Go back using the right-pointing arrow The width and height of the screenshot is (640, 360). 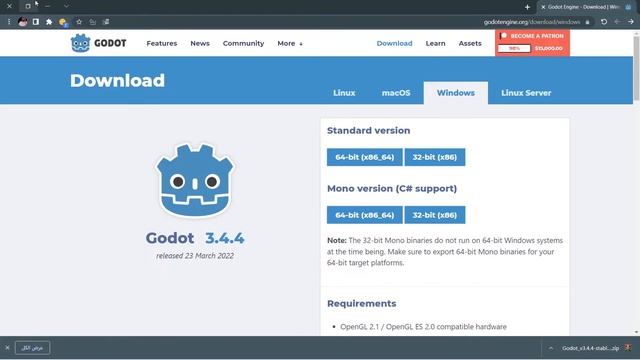coord(631,22)
